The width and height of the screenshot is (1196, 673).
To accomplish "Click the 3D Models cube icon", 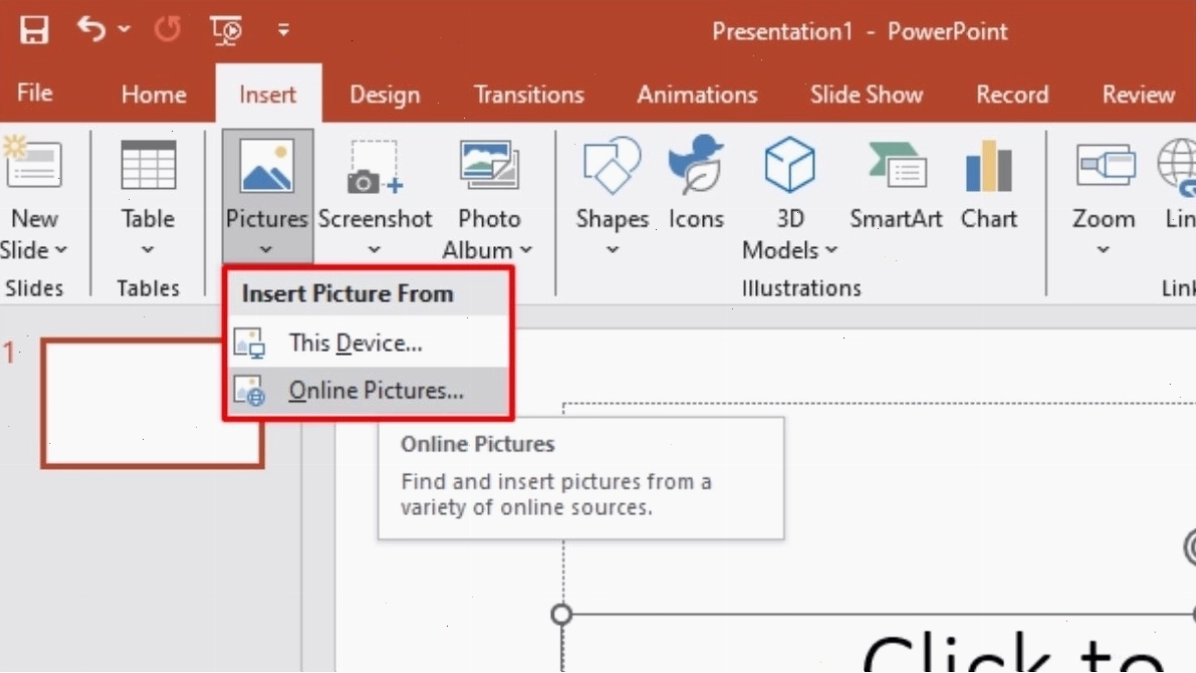I will (x=789, y=164).
